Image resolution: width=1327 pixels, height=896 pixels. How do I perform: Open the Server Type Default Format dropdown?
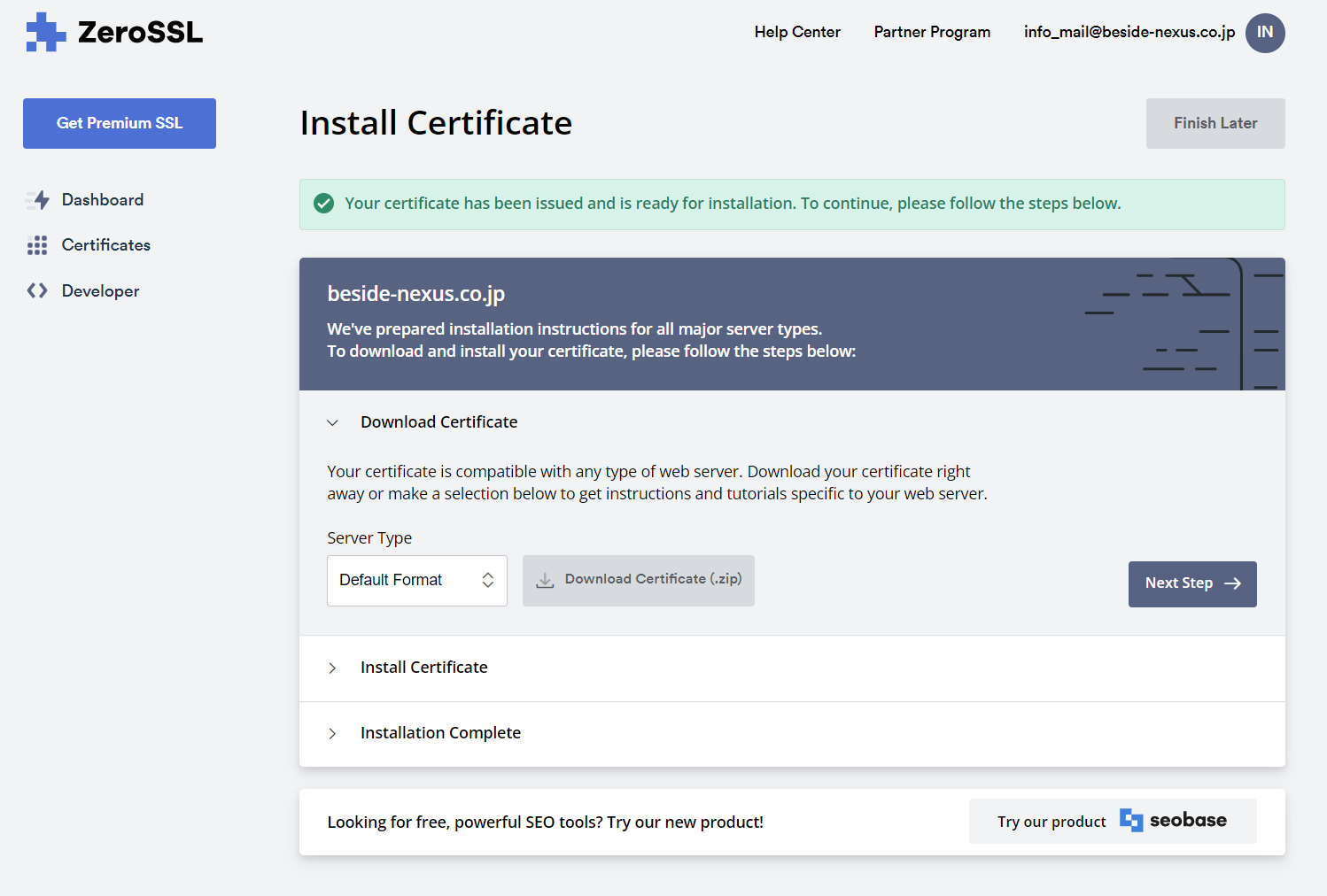[416, 580]
